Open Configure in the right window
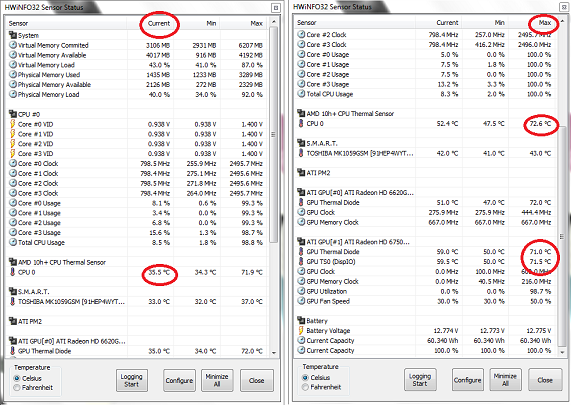 [468, 380]
